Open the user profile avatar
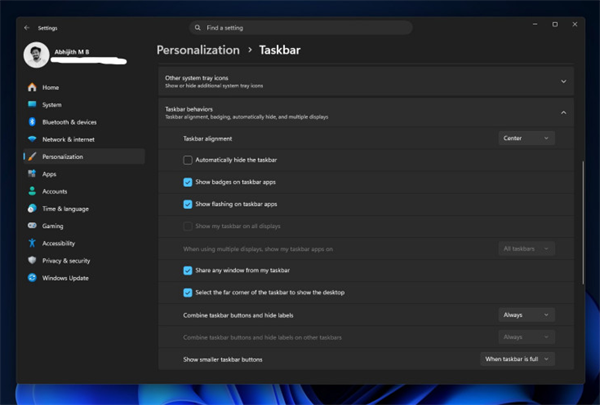The width and height of the screenshot is (600, 405). click(x=36, y=54)
